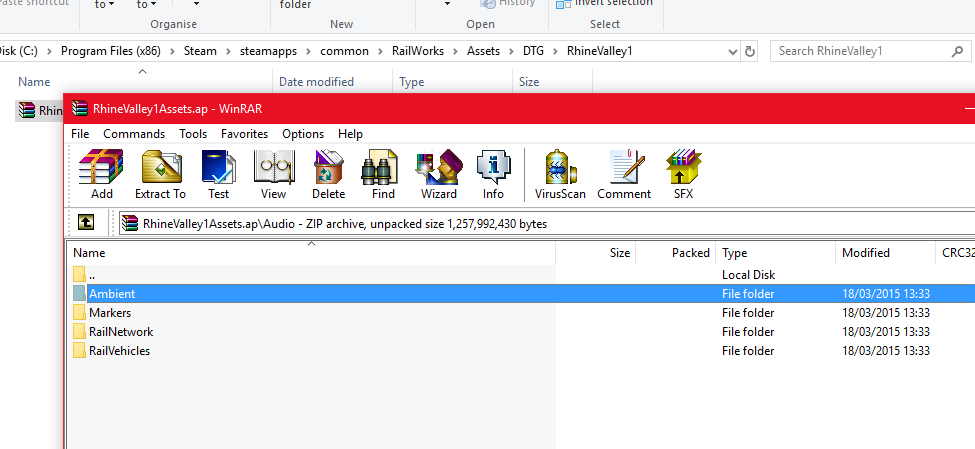Click the Extract To toolbar icon
The height and width of the screenshot is (449, 975).
point(161,167)
